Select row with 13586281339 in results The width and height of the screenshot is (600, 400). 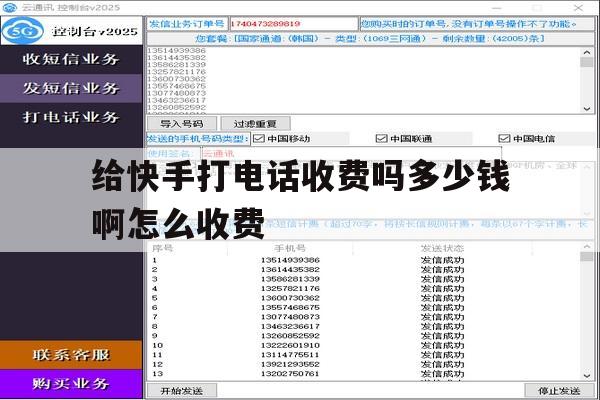coord(364,279)
